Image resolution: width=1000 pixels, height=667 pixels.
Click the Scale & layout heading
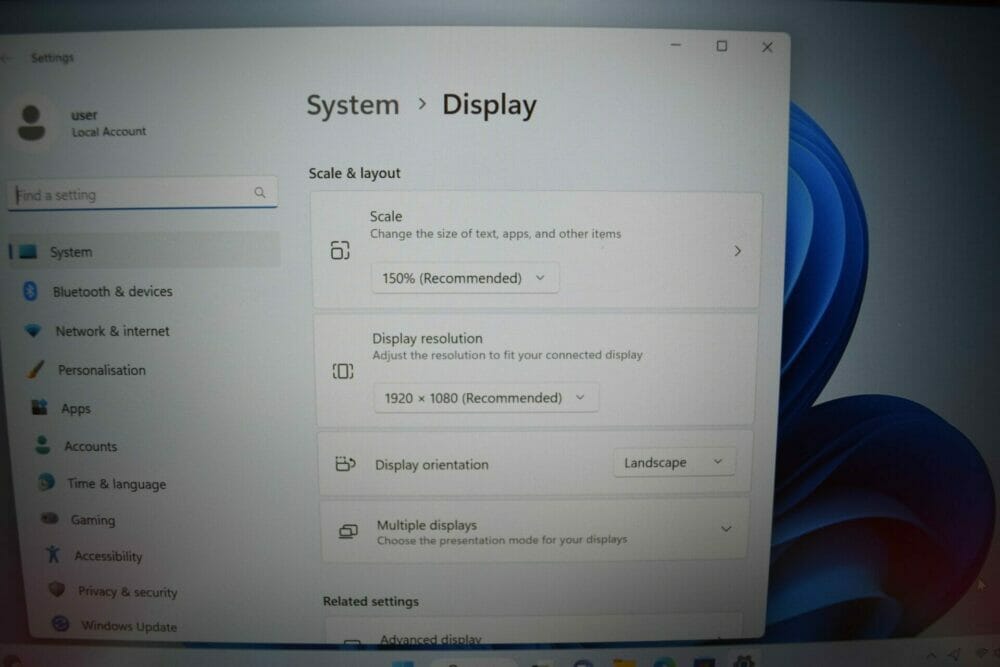(355, 173)
